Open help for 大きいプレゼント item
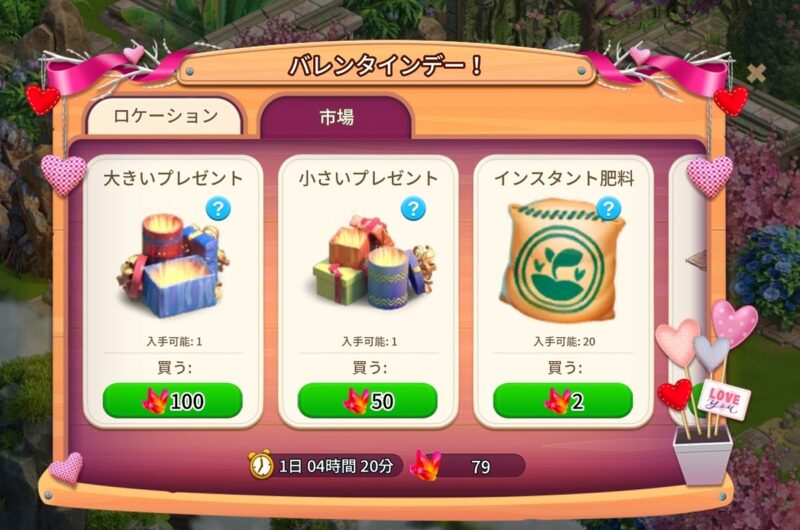 pos(218,209)
